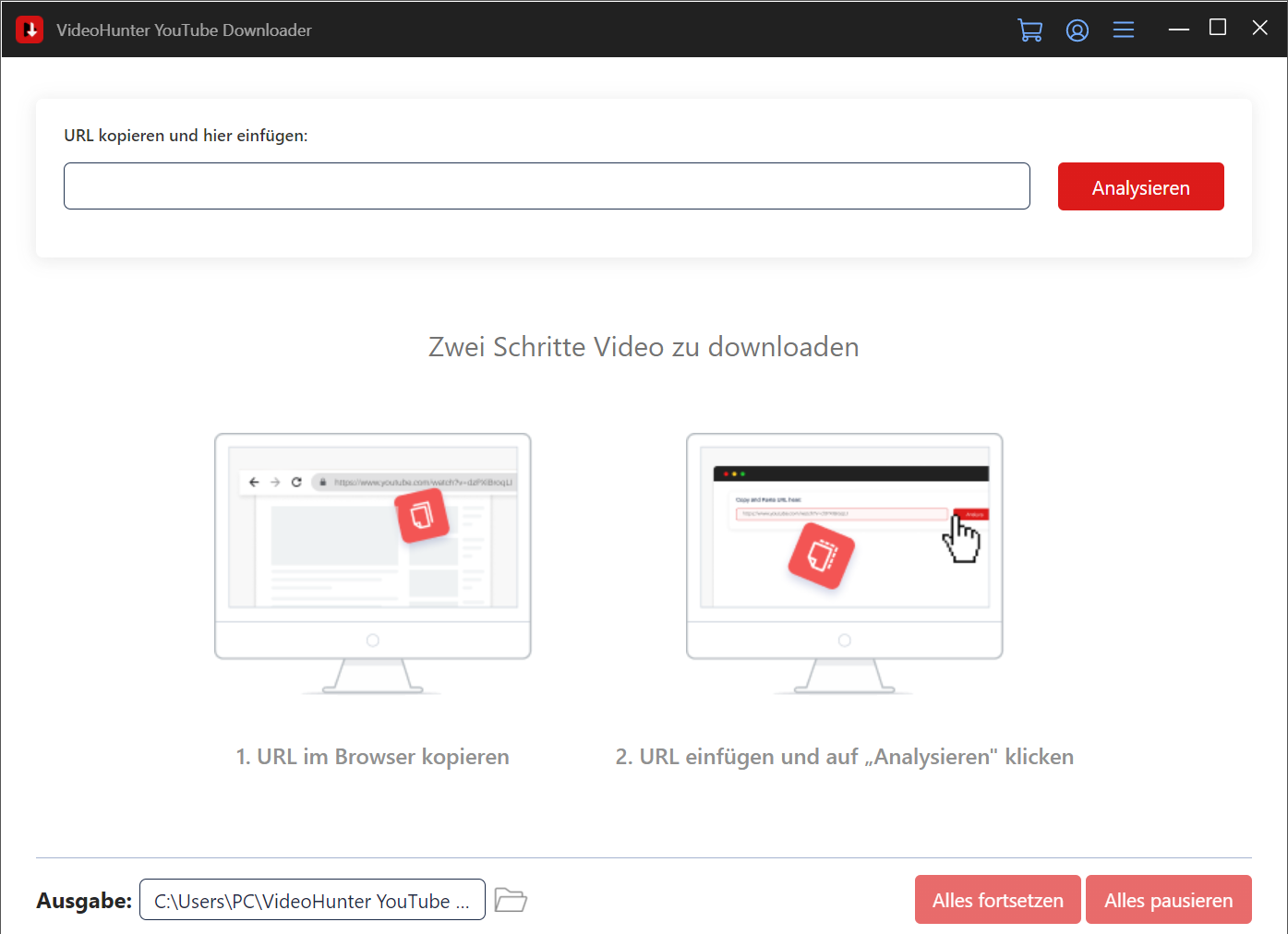Click the Analysieren button

pos(1140,186)
